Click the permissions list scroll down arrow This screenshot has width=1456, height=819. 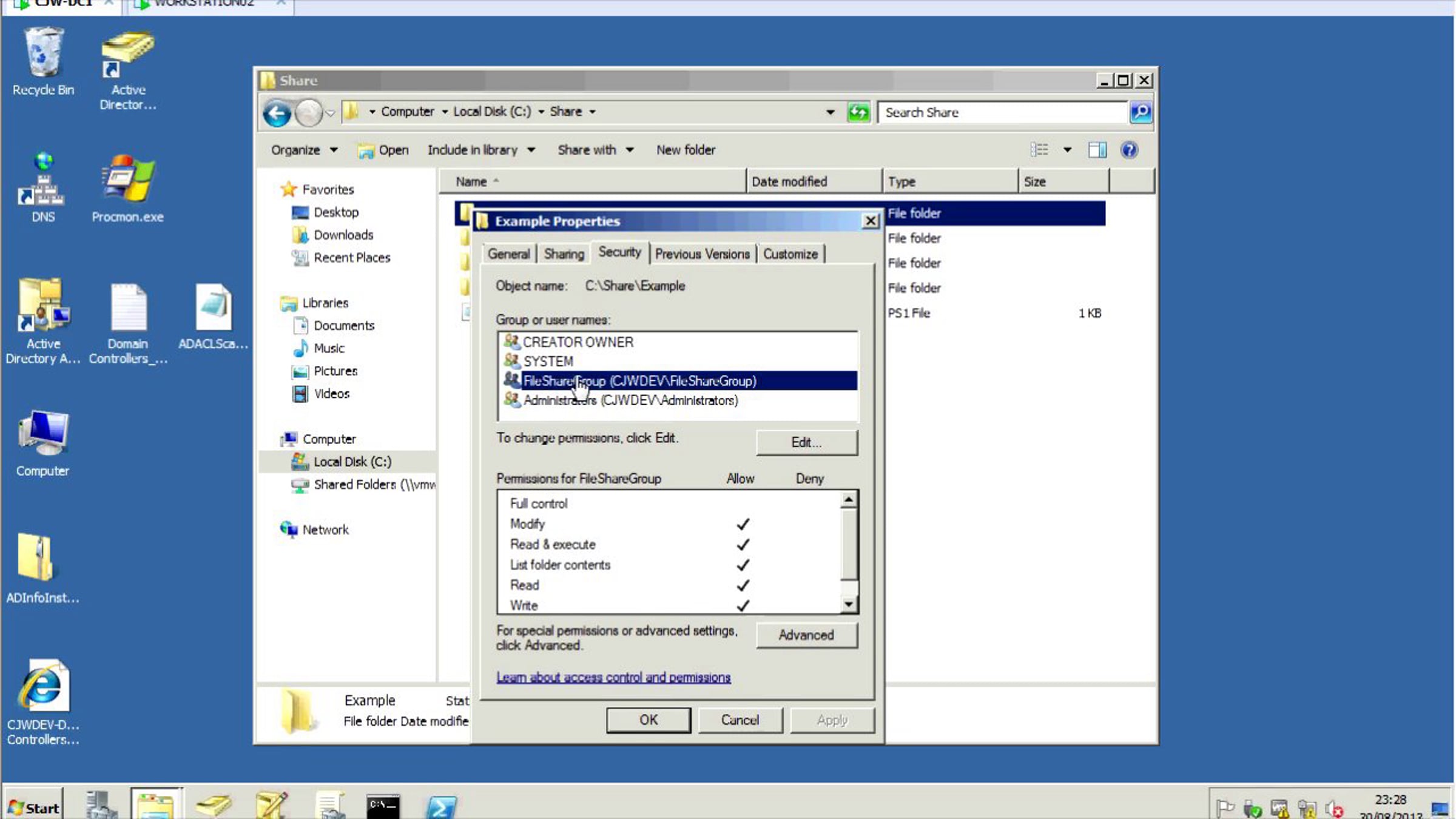(849, 604)
